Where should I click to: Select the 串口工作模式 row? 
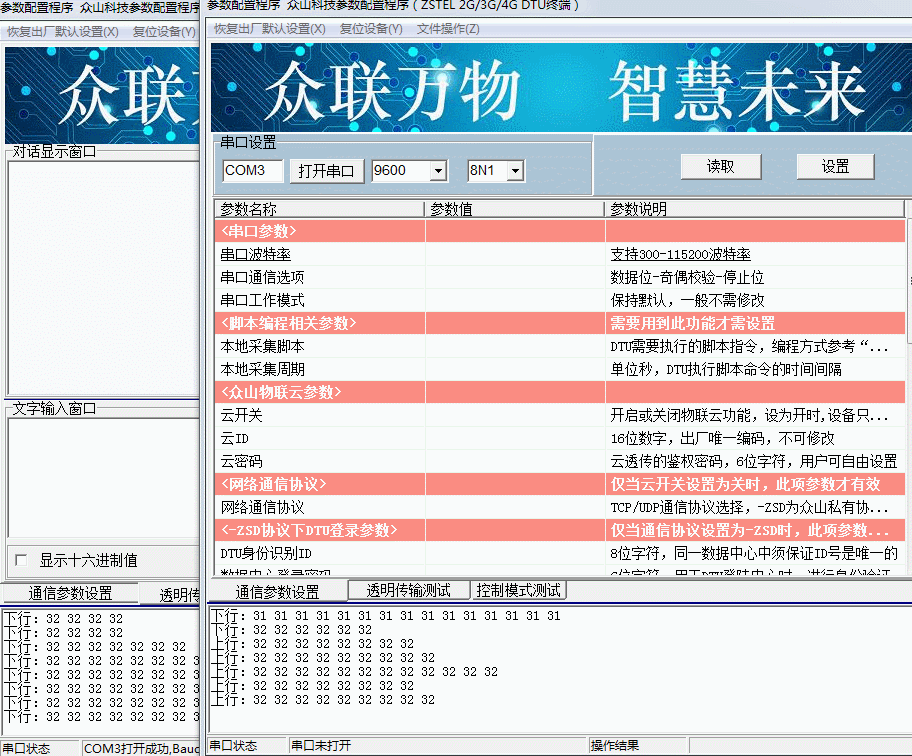[560, 300]
